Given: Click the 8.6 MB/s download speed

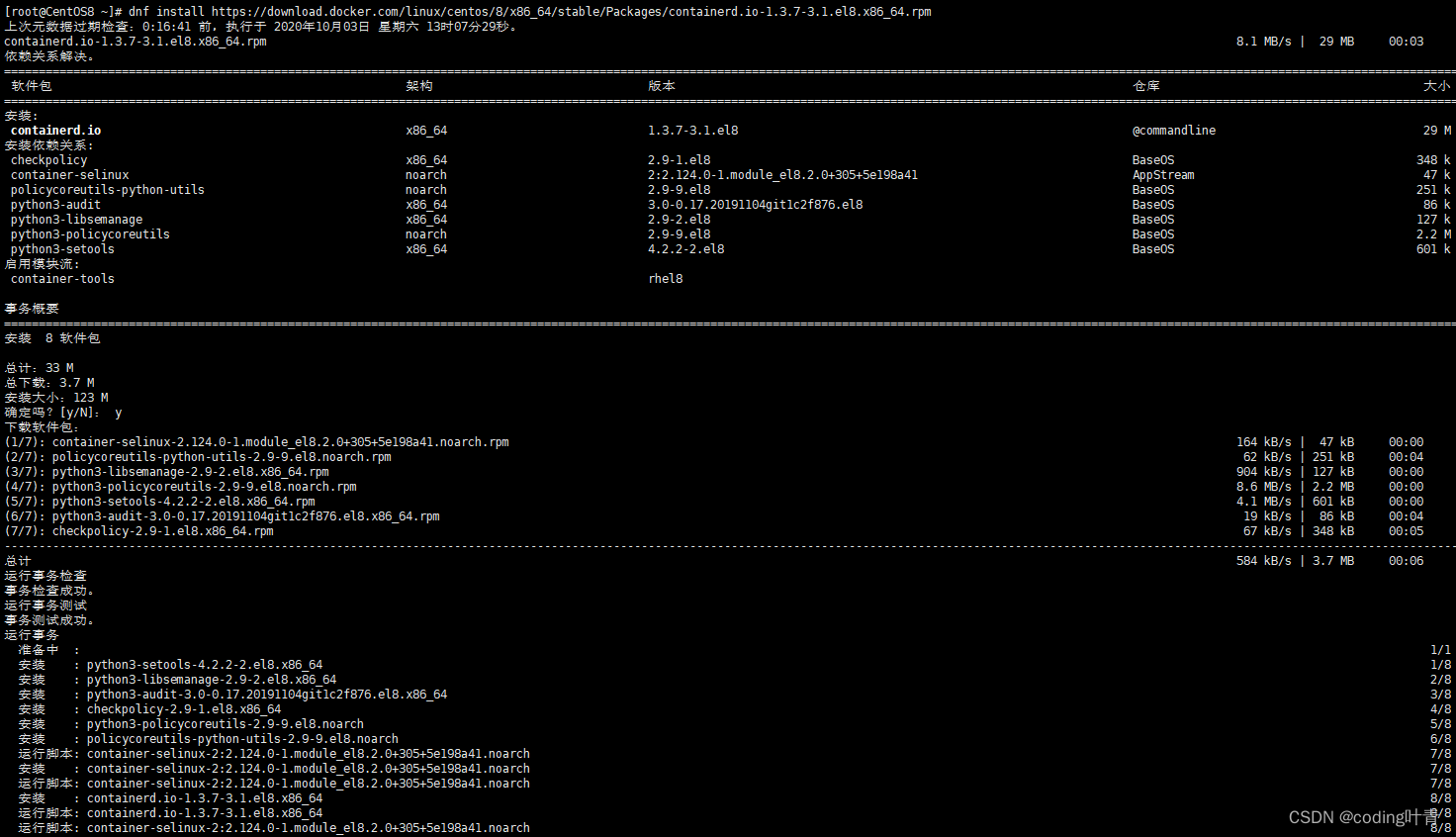Looking at the screenshot, I should pos(1263,487).
